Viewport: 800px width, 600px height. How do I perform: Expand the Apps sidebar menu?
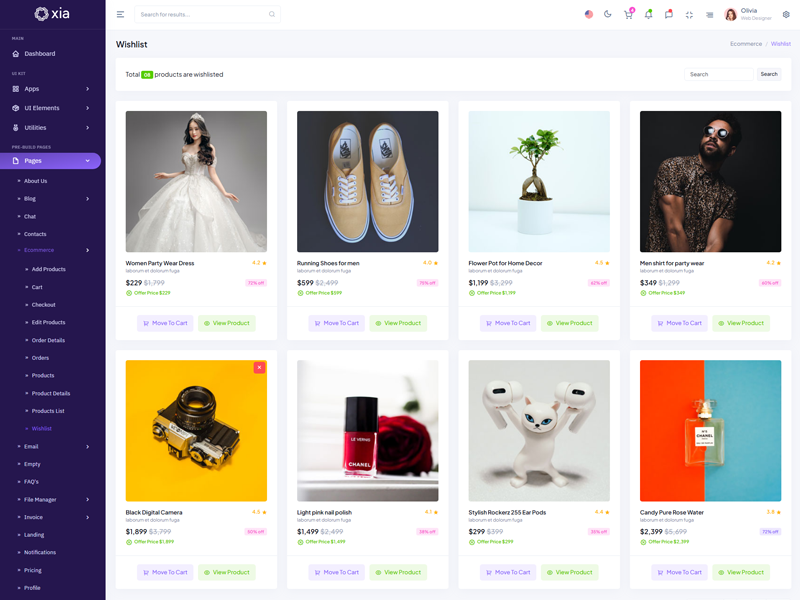click(52, 89)
